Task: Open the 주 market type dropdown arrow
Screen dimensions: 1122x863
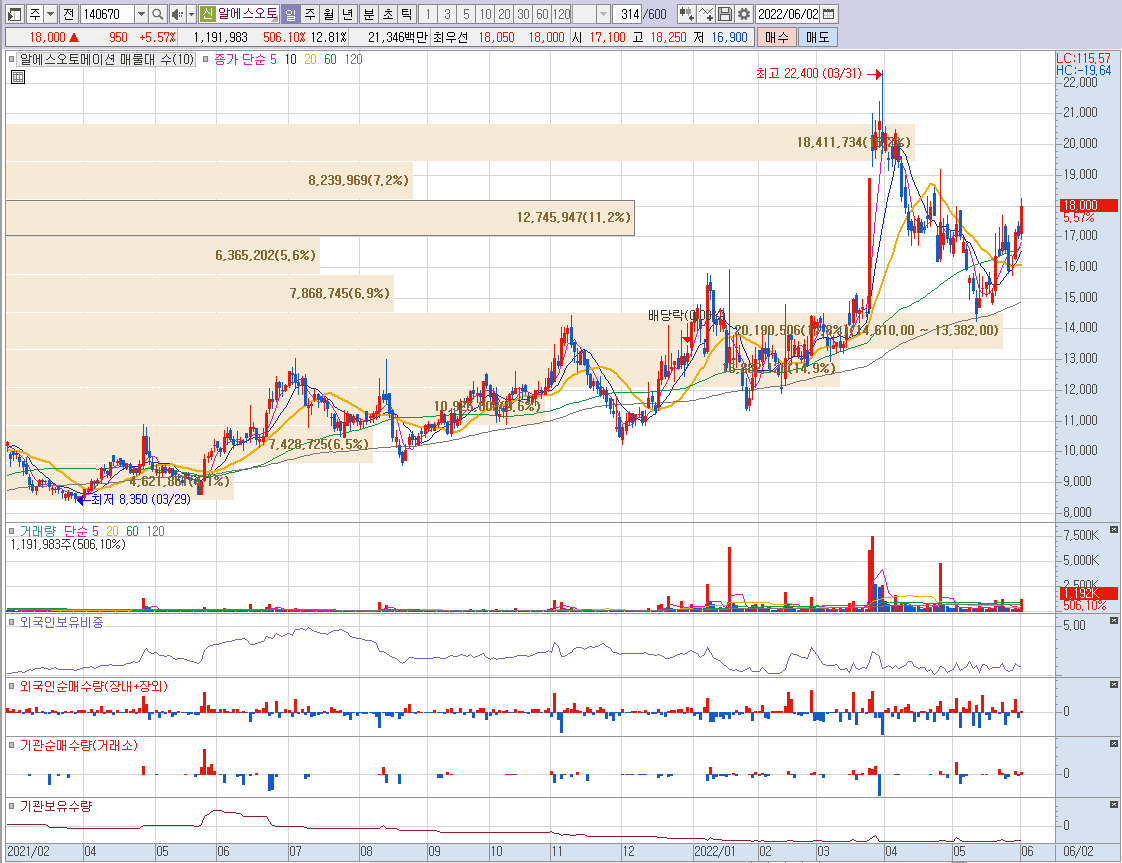Action: tap(50, 14)
